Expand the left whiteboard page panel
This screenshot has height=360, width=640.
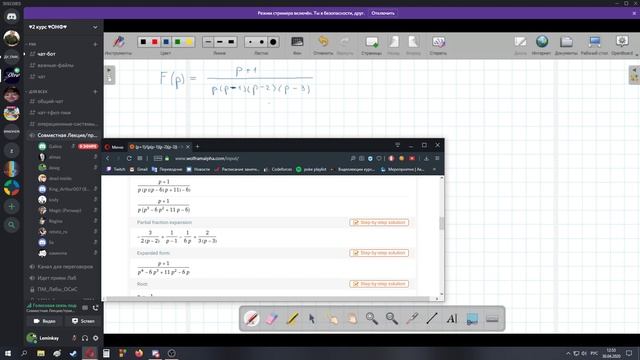(109, 75)
